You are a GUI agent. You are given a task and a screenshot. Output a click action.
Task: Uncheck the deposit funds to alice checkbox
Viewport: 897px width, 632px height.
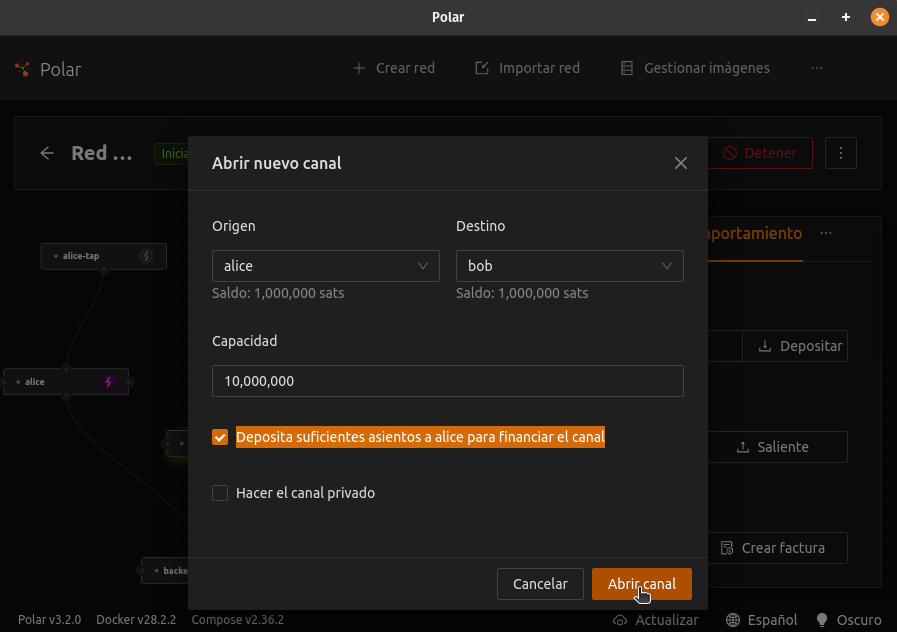coord(220,437)
